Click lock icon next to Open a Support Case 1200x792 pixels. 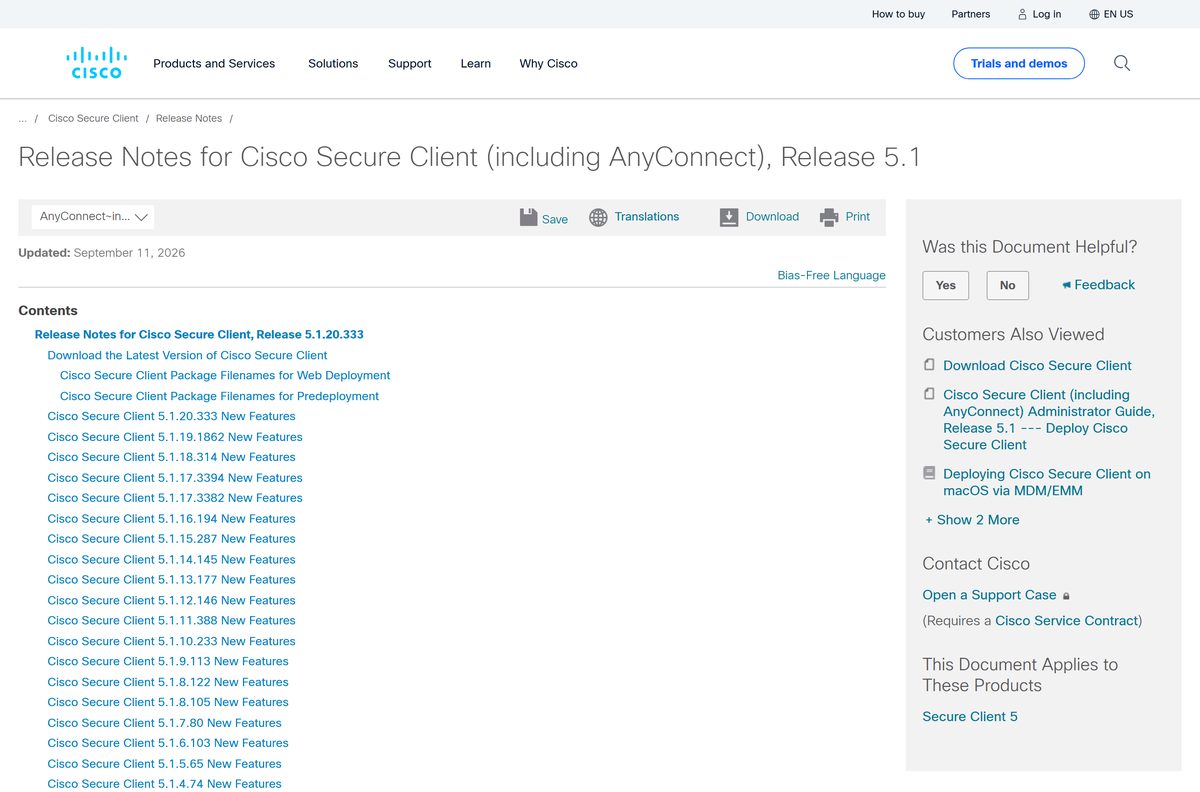[1066, 595]
